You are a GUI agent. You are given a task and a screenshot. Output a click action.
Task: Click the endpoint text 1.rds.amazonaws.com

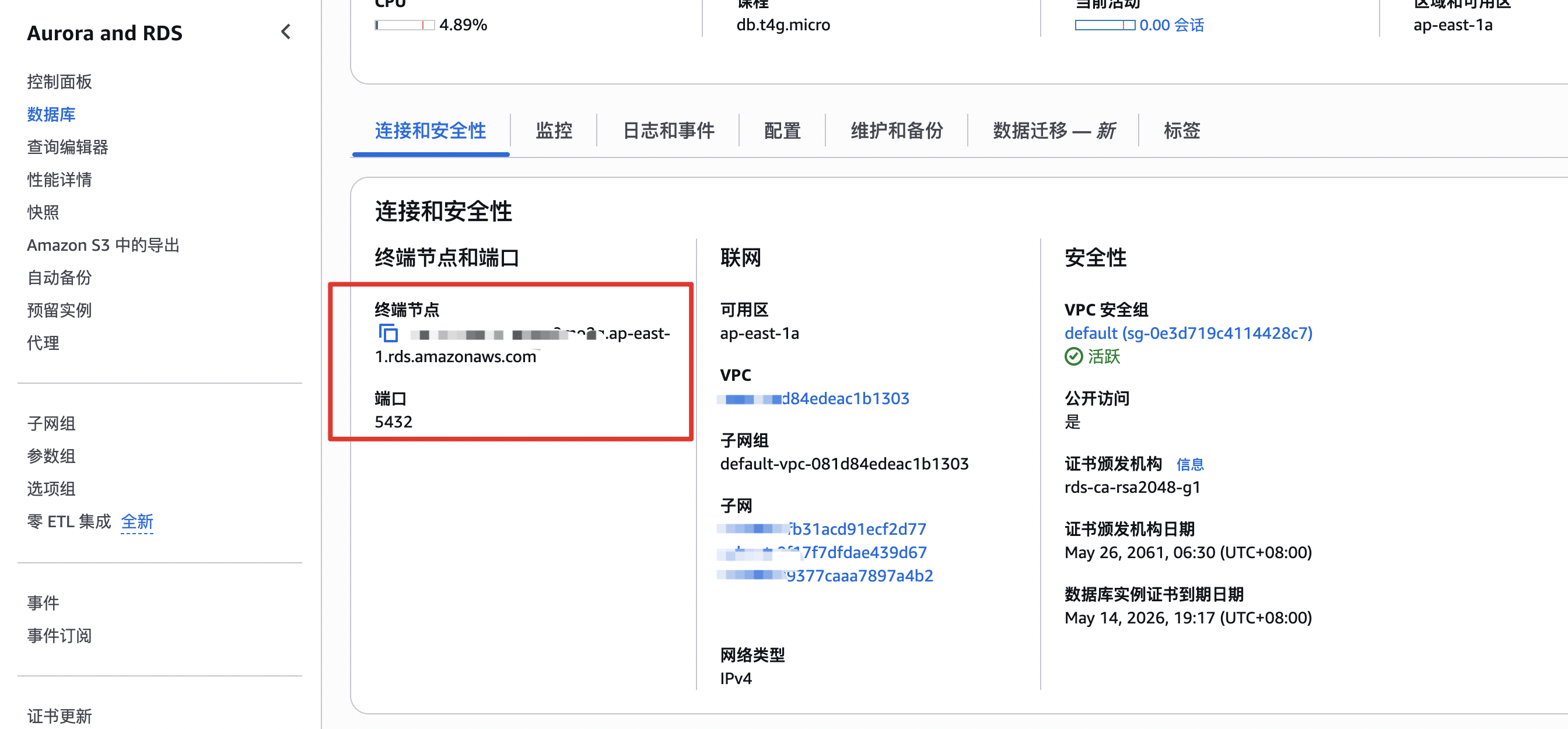456,356
